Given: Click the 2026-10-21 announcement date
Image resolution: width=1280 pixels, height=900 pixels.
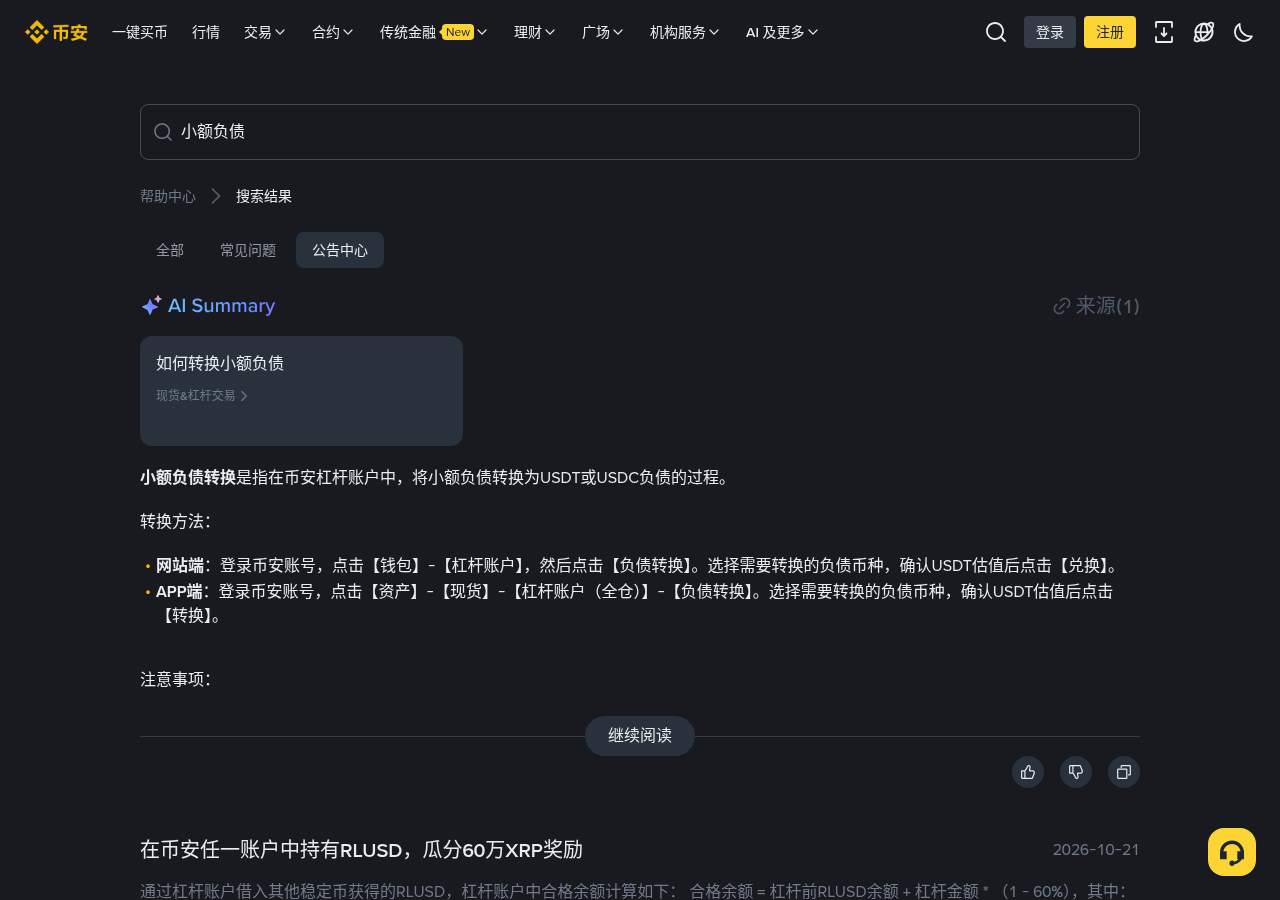Looking at the screenshot, I should pyautogui.click(x=1096, y=850).
